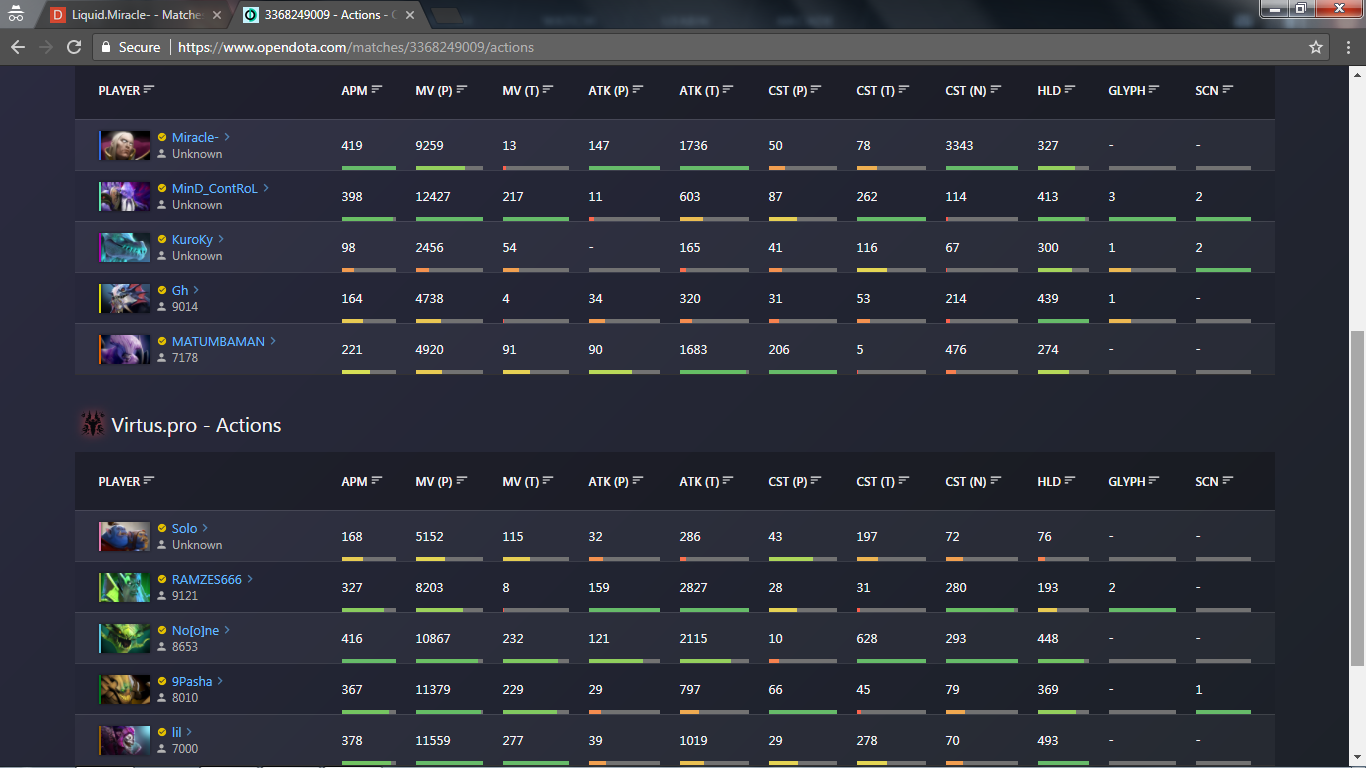Image resolution: width=1372 pixels, height=774 pixels.
Task: Click MATUMBAMAN CST (P) value 206
Action: click(x=779, y=349)
